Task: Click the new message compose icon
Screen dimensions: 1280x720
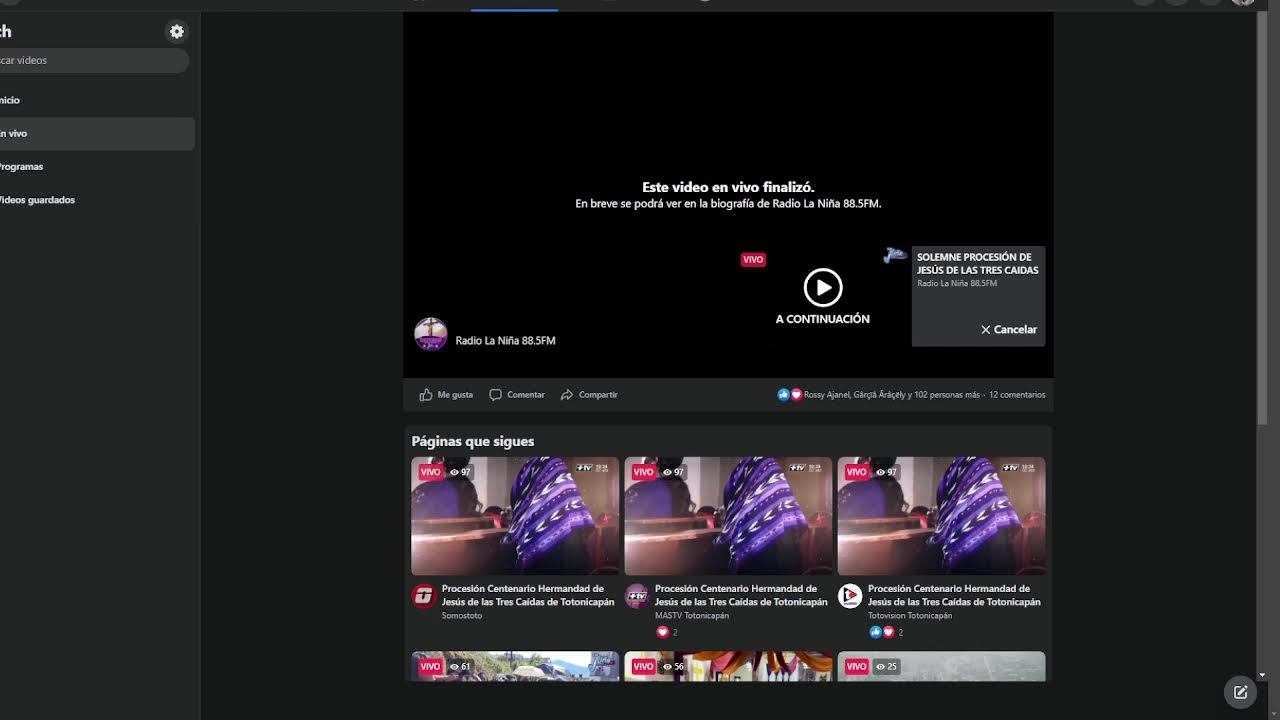Action: point(1240,692)
